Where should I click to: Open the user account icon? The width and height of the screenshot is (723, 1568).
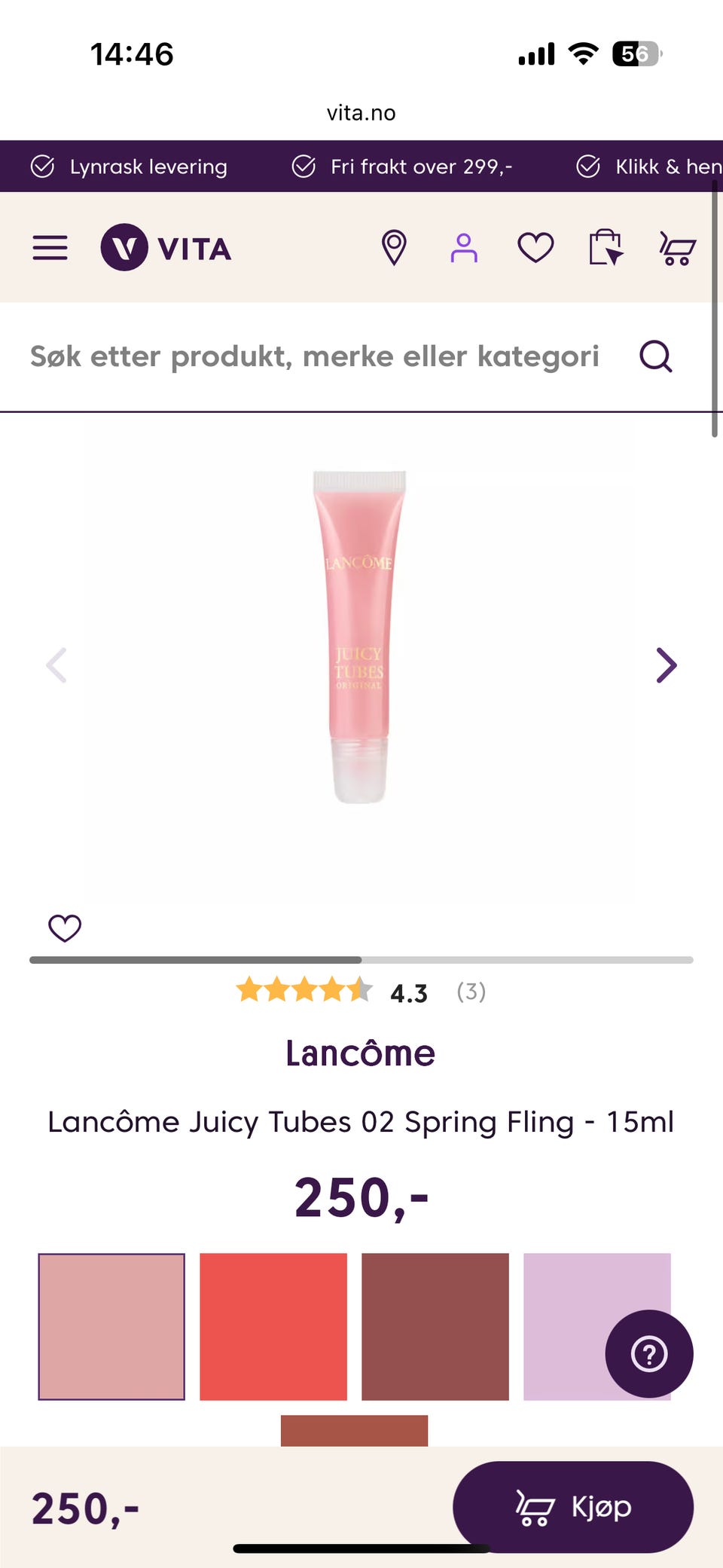tap(464, 248)
